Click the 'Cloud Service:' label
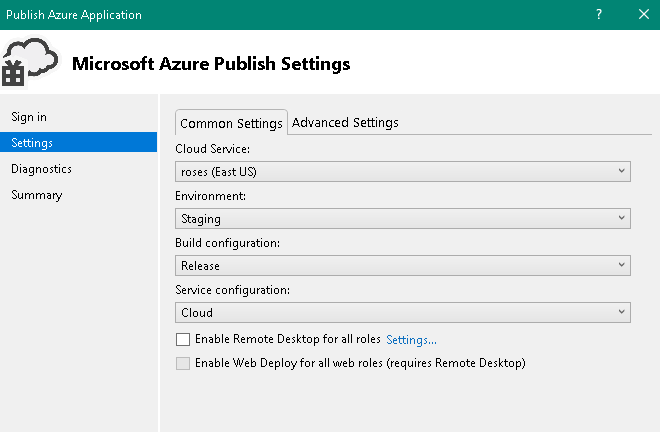Viewport: 660px width, 432px height. (x=213, y=149)
